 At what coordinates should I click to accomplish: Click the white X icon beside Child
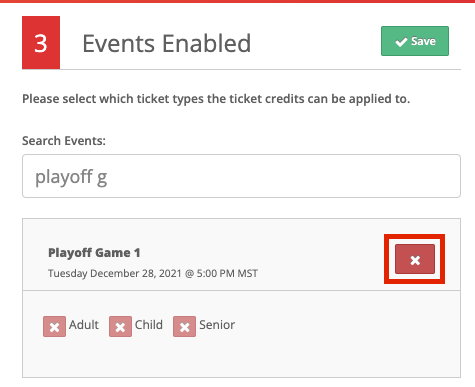click(x=120, y=327)
